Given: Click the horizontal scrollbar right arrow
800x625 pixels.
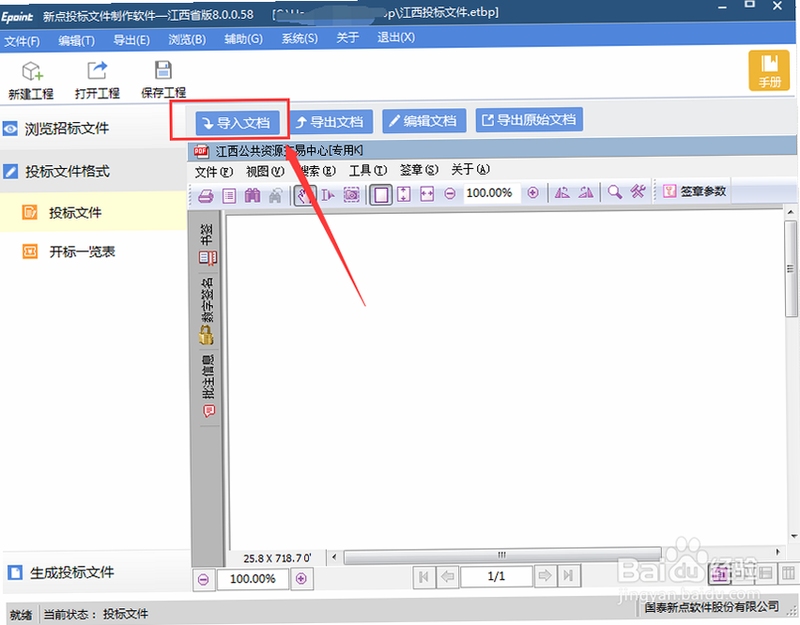Looking at the screenshot, I should coord(778,552).
